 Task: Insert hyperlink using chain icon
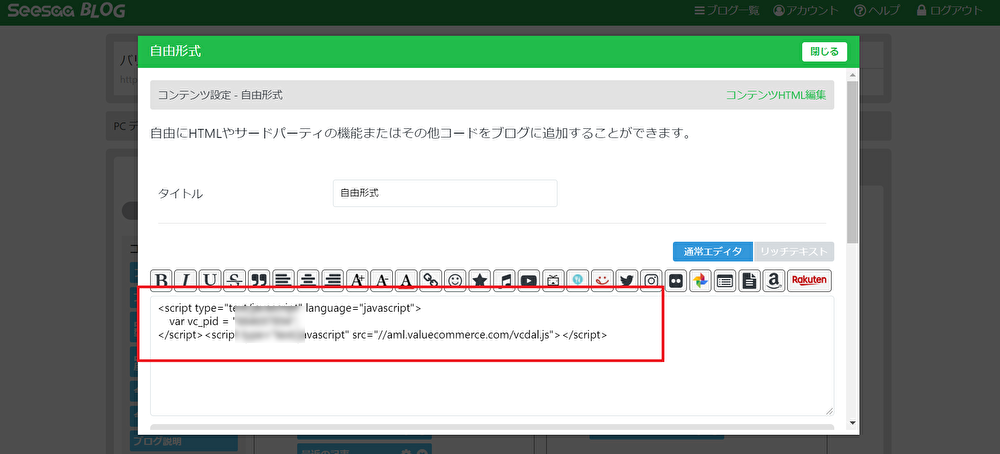tap(431, 280)
